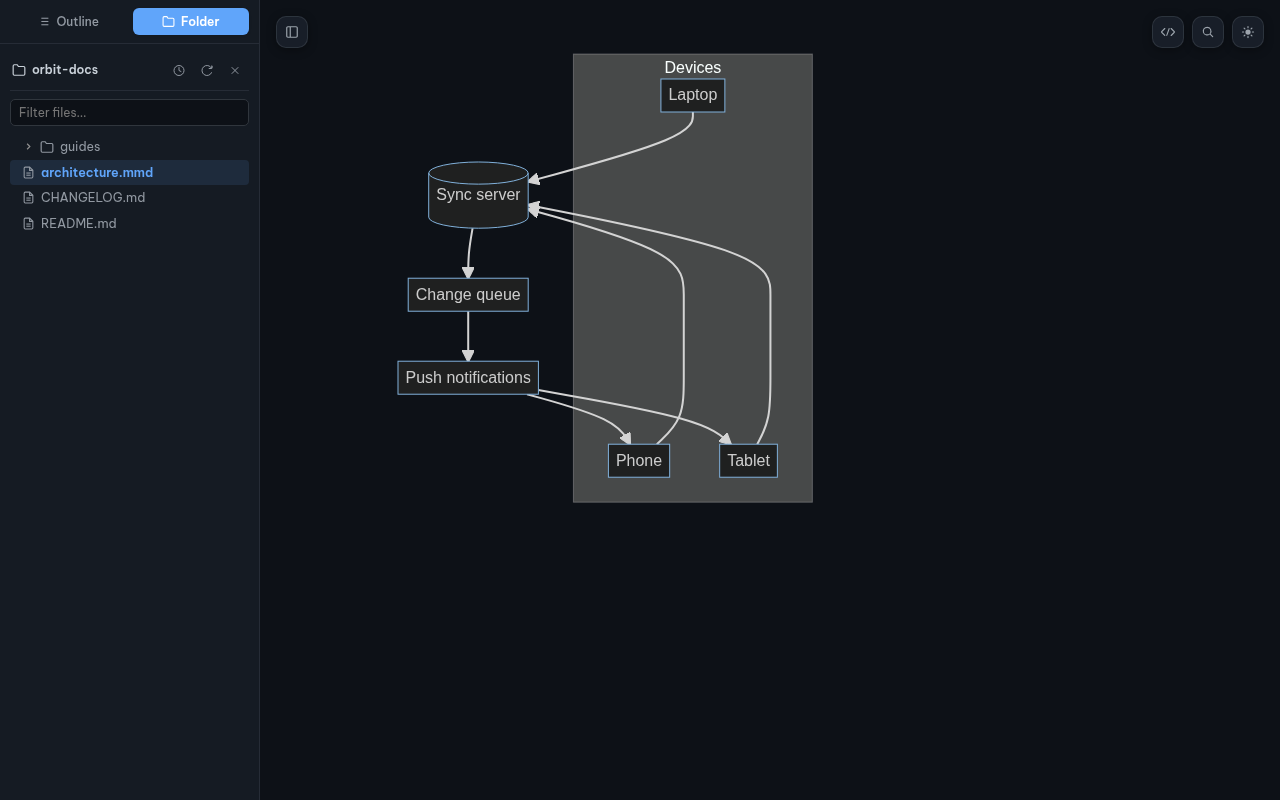Viewport: 1280px width, 800px height.
Task: Click the Devices subgraph title
Action: (x=693, y=67)
